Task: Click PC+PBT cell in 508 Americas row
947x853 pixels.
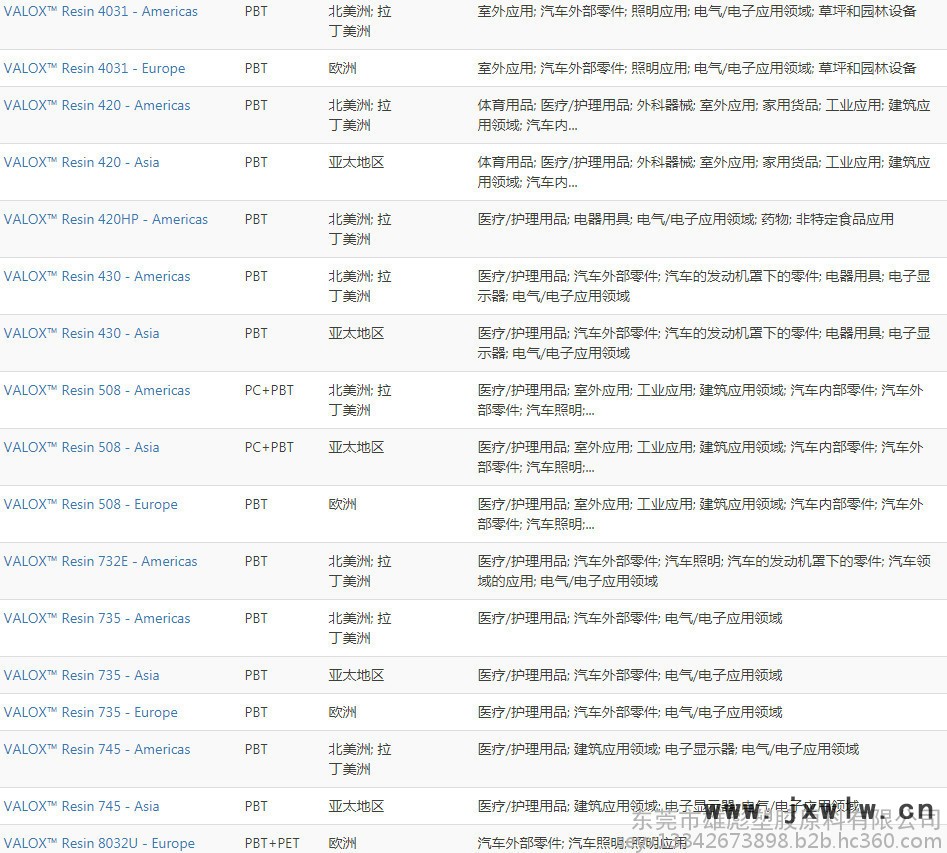Action: [269, 391]
